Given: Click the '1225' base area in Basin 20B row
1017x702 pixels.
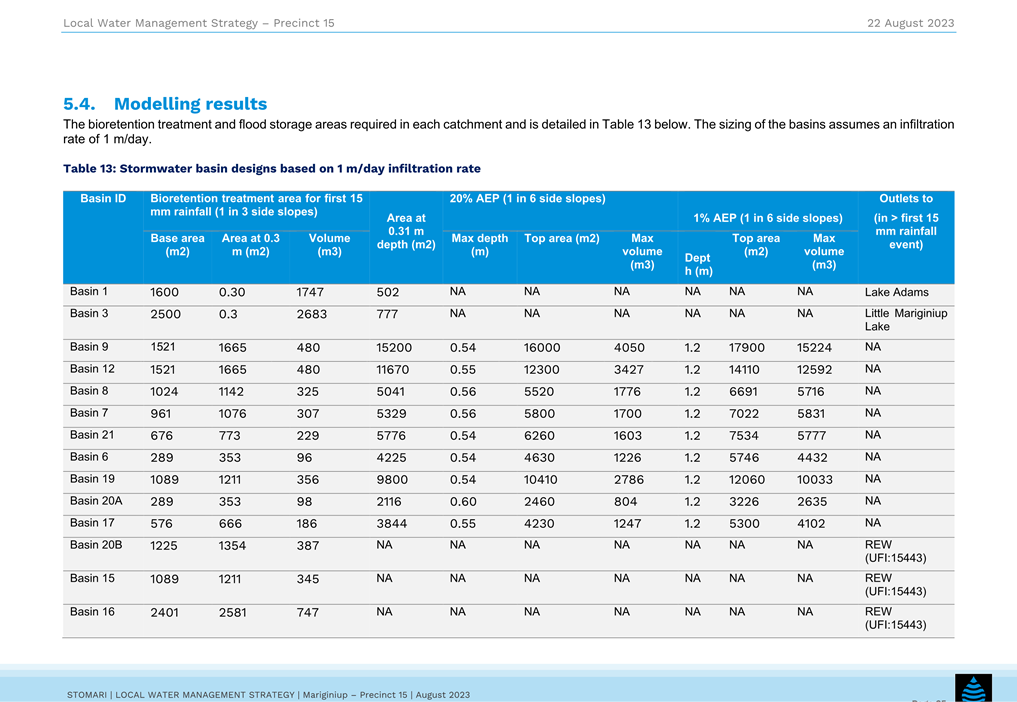Looking at the screenshot, I should pos(163,547).
